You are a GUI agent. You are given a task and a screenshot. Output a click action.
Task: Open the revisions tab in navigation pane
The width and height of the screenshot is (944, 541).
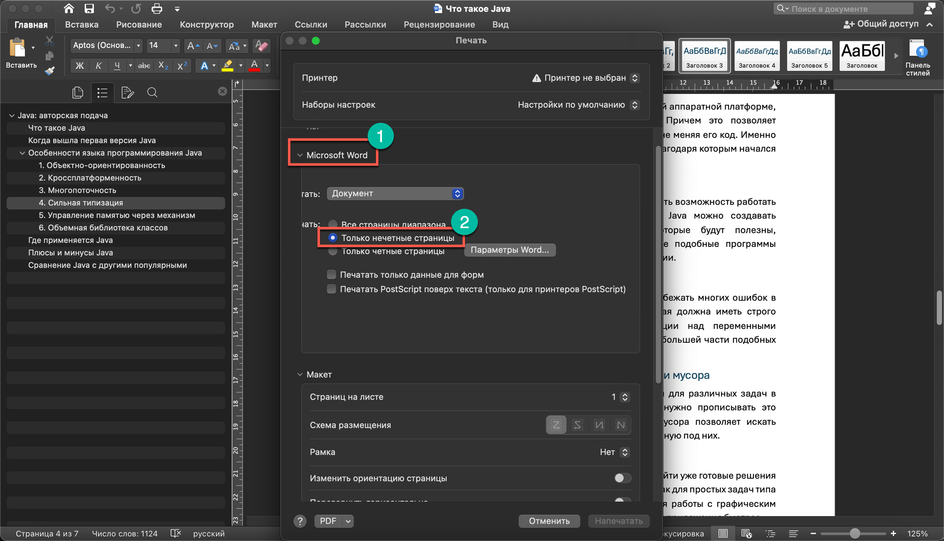click(127, 92)
